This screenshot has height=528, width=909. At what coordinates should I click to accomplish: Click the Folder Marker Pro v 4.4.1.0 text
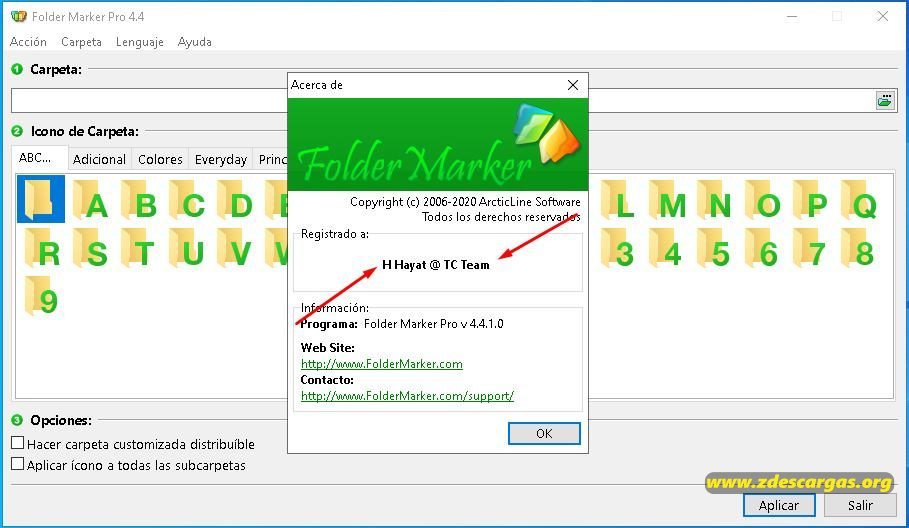point(434,324)
